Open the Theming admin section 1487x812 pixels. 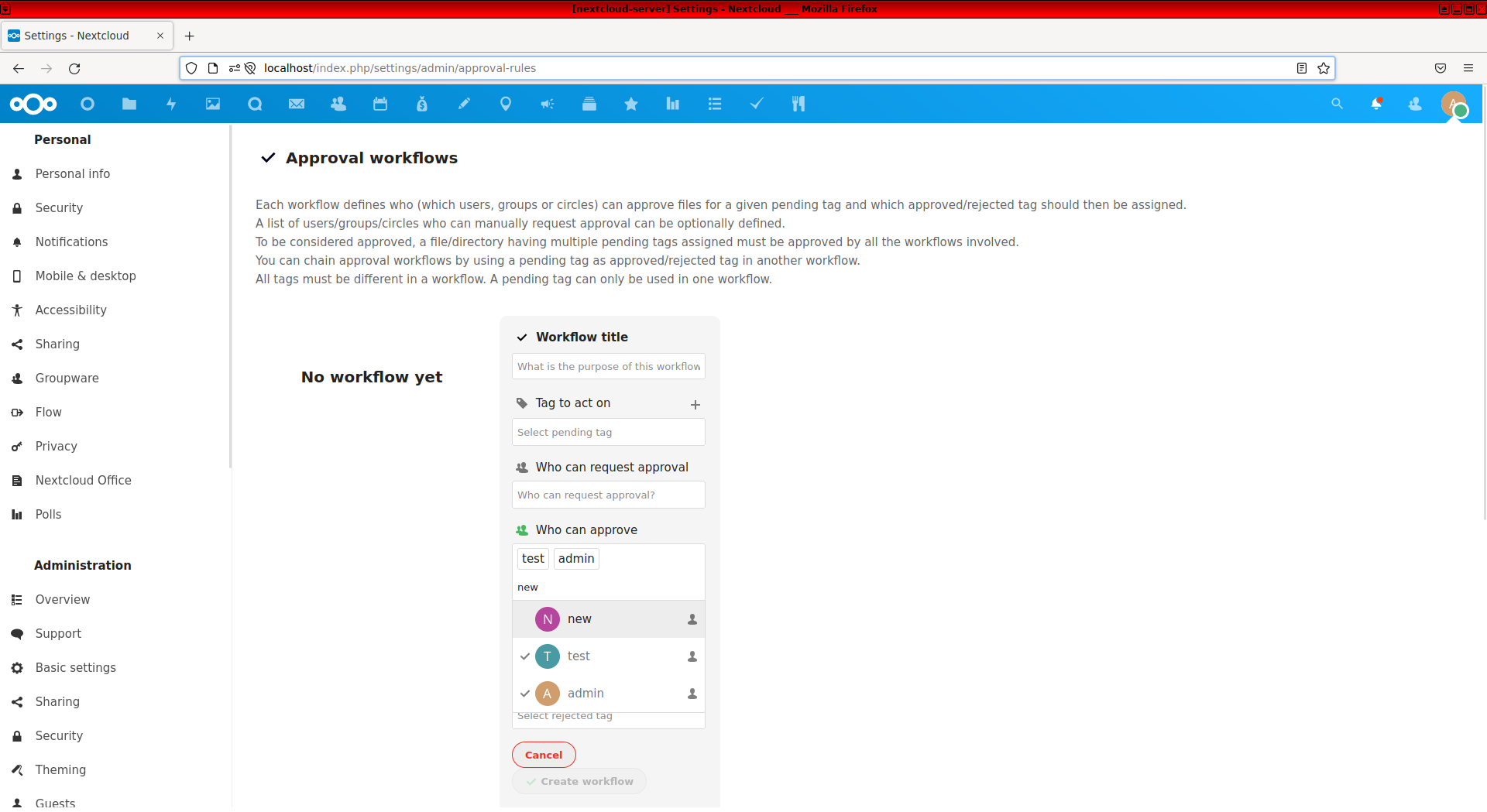click(x=60, y=769)
